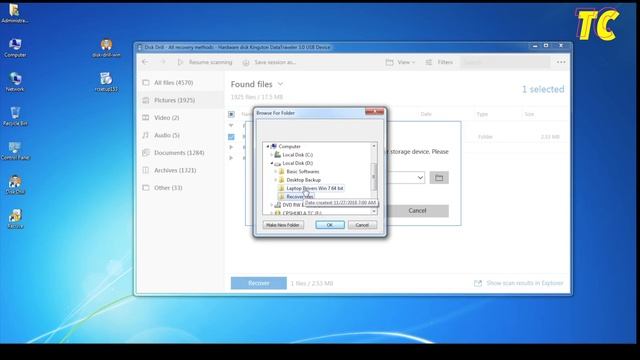The width and height of the screenshot is (640, 360).
Task: Click Cancel in Browse For Folder dialog
Action: tap(362, 225)
